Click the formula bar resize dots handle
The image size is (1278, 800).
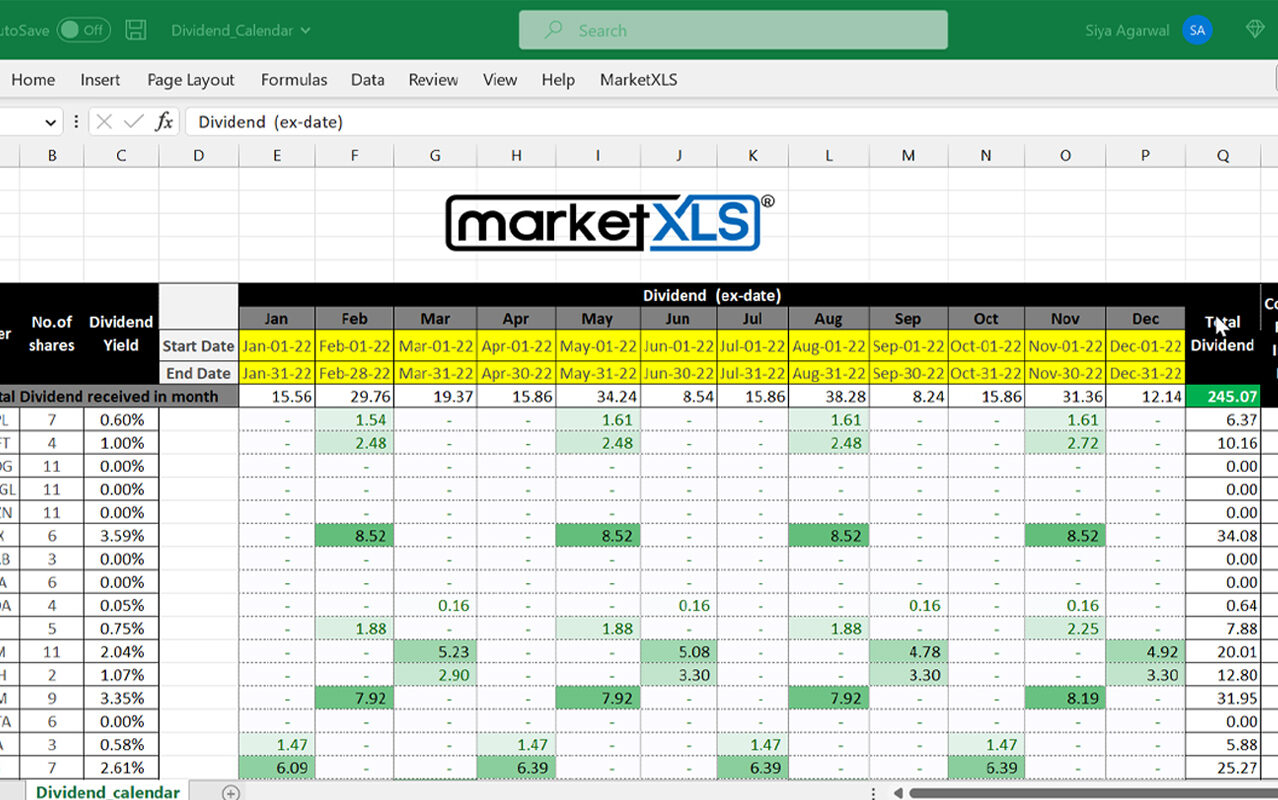[x=76, y=122]
